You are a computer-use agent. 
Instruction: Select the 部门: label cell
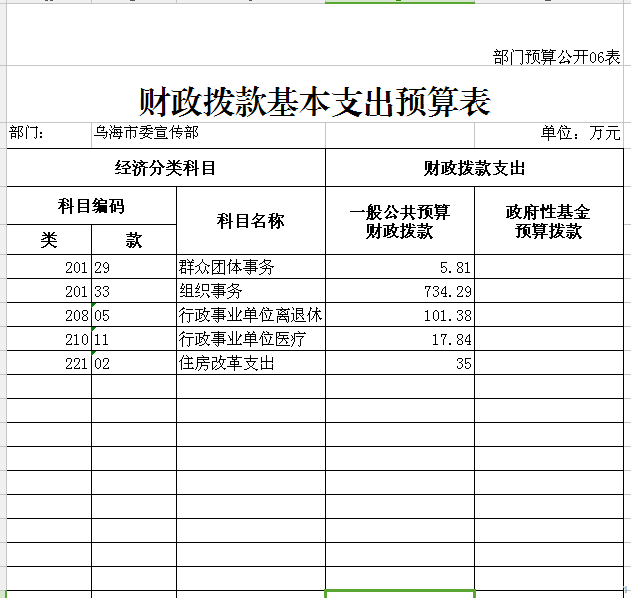click(49, 135)
